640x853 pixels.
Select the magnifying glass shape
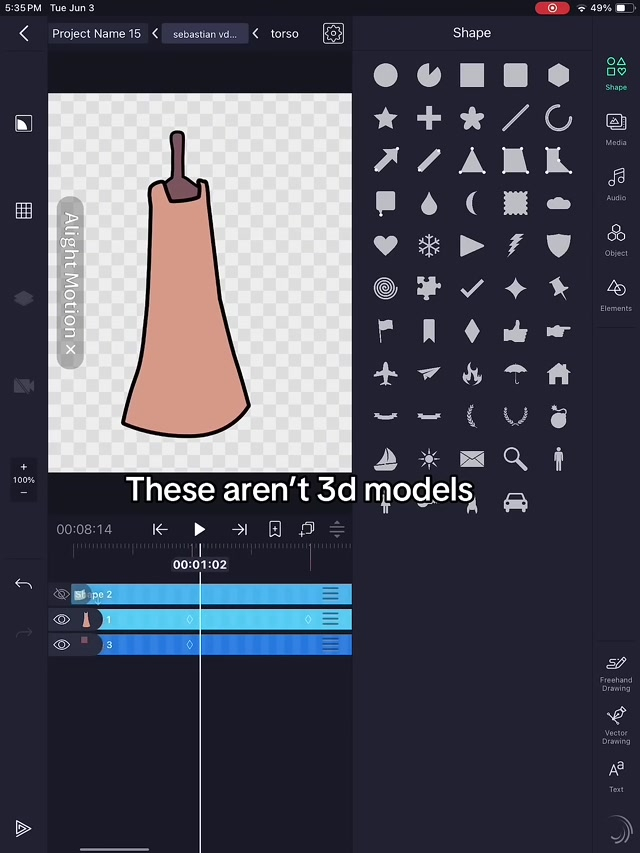pos(515,459)
